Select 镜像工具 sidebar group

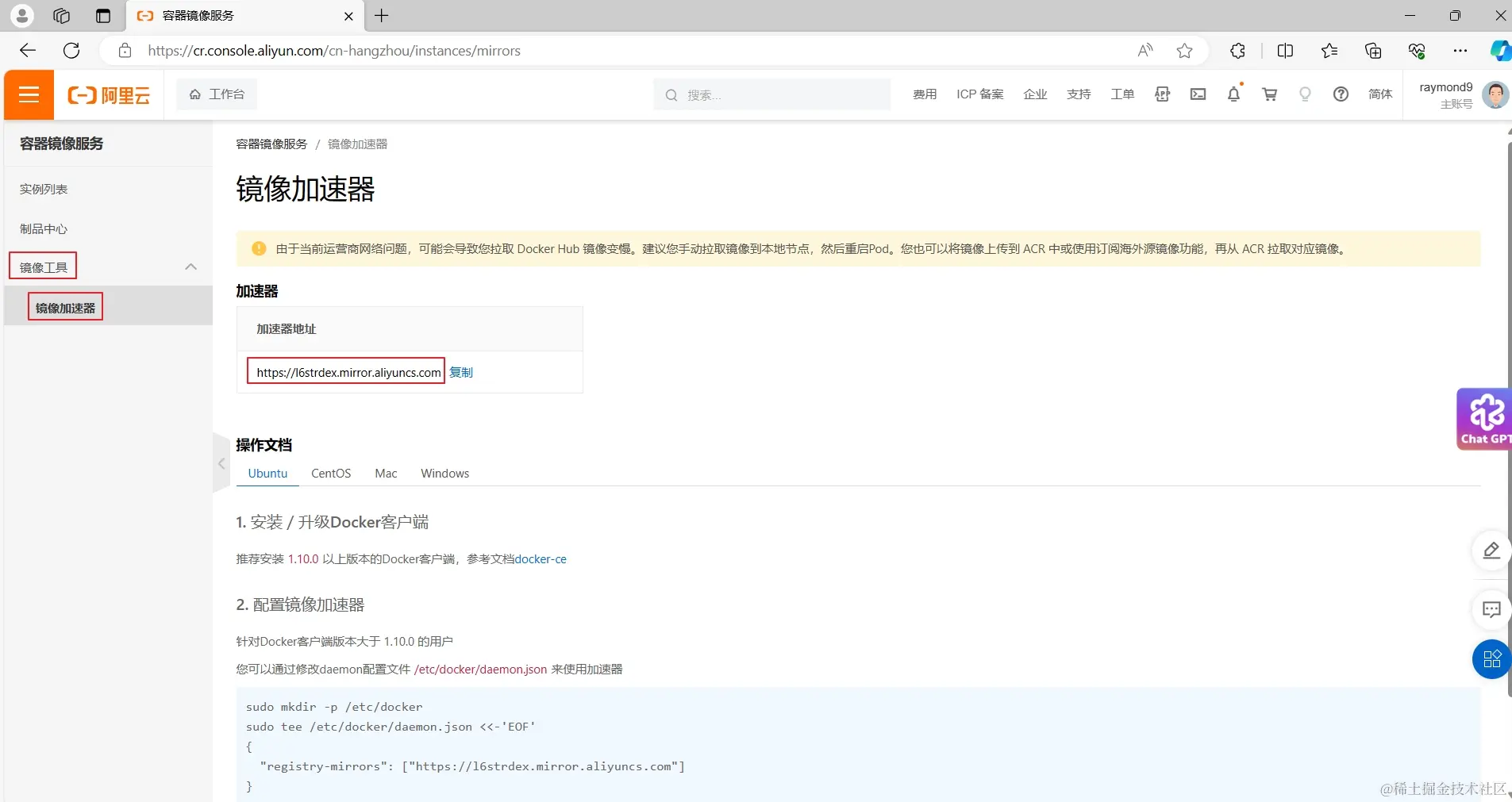(x=44, y=267)
